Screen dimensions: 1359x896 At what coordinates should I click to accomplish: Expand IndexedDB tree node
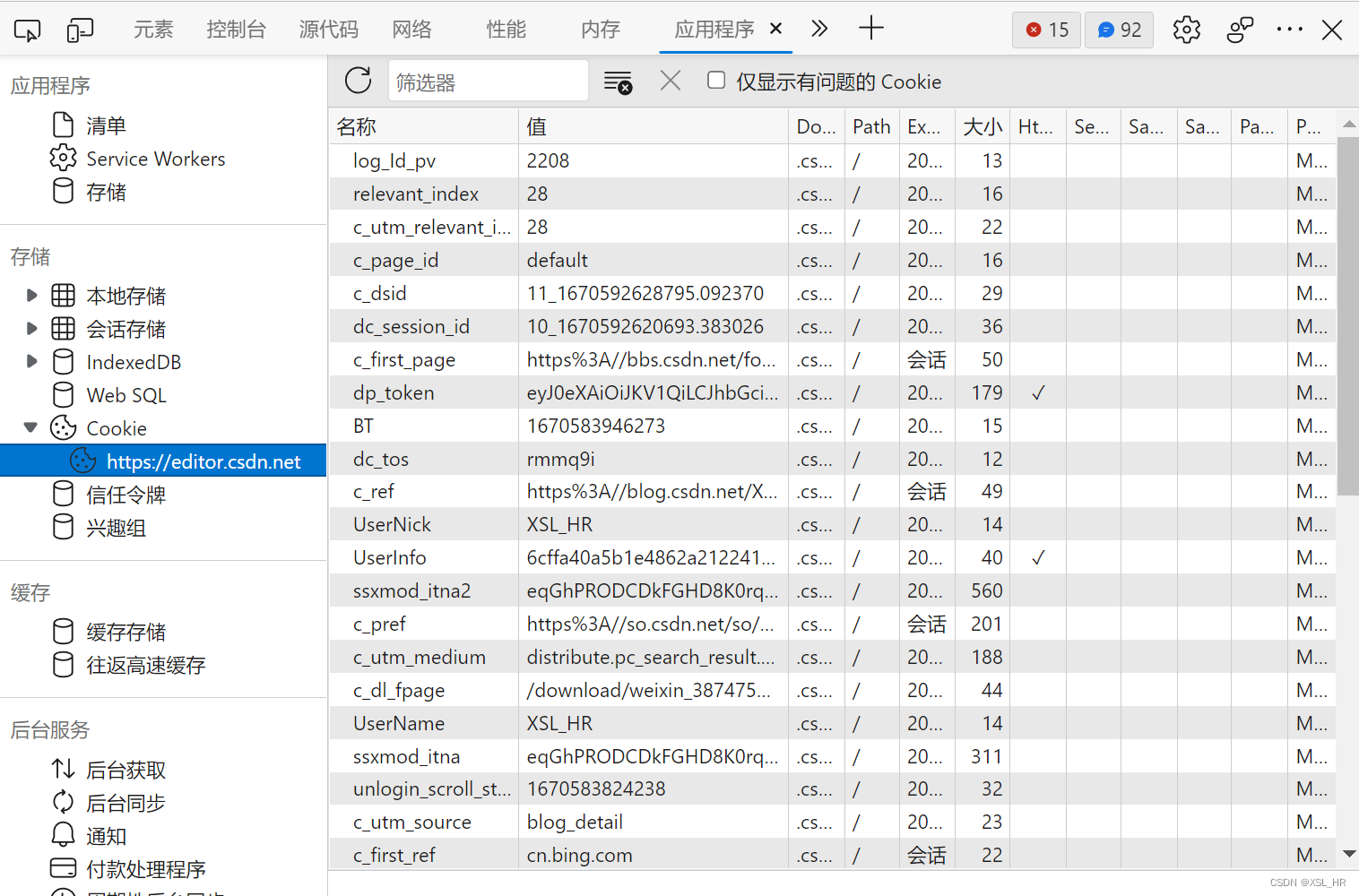[x=32, y=361]
